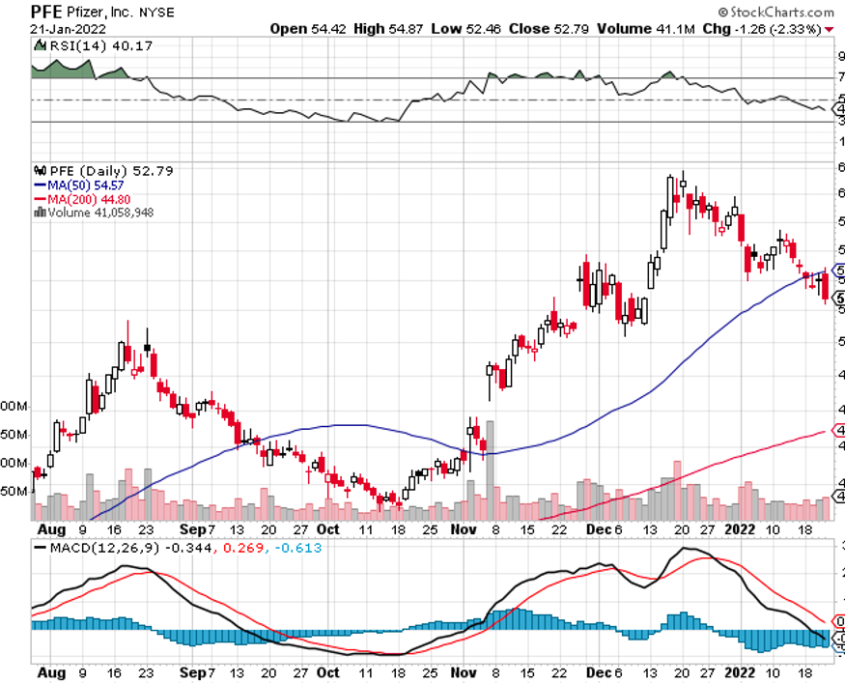Click the last red candlestick on the chart

(x=825, y=286)
